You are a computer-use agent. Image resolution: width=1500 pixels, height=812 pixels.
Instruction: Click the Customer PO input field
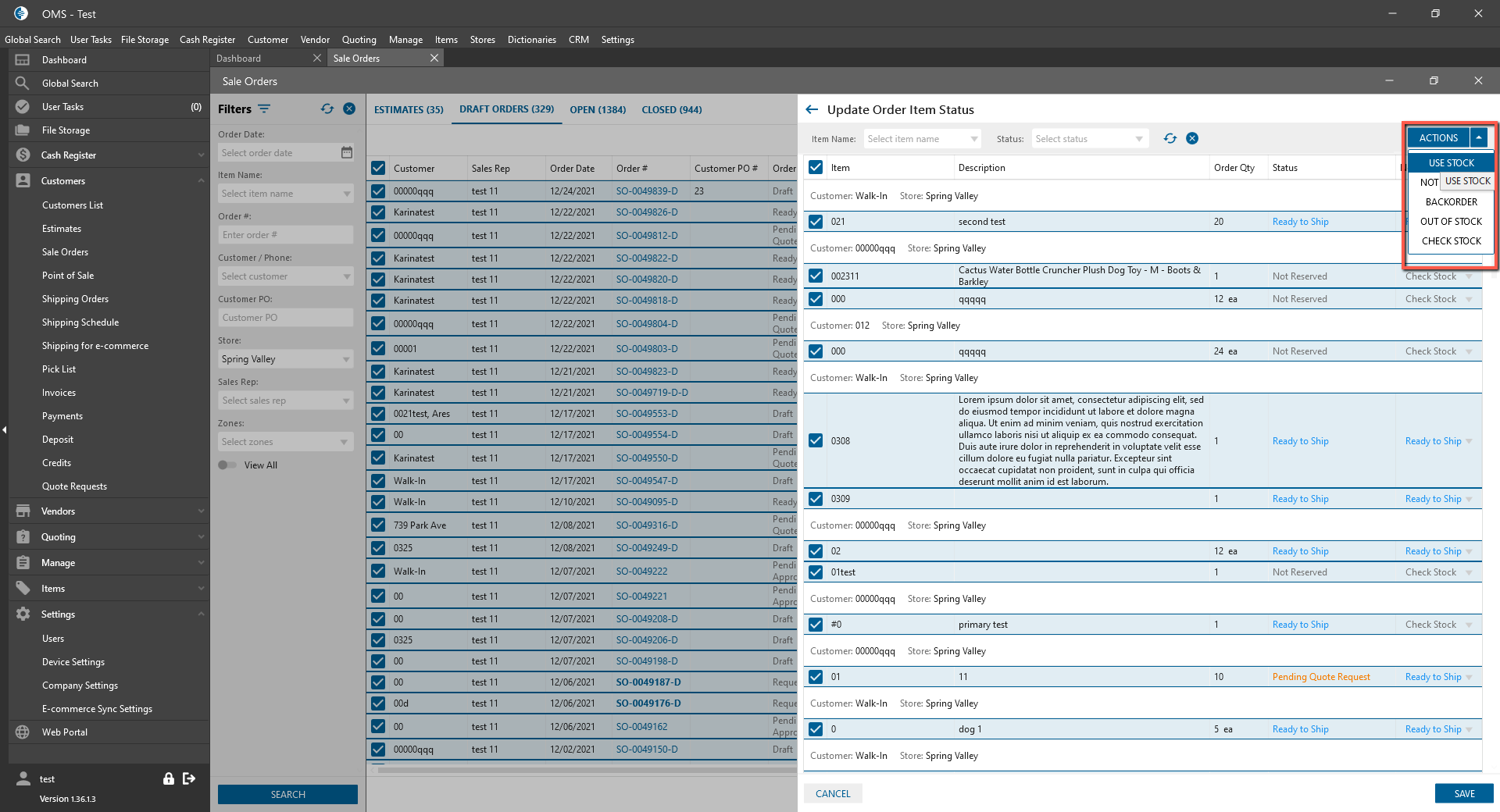pos(285,318)
